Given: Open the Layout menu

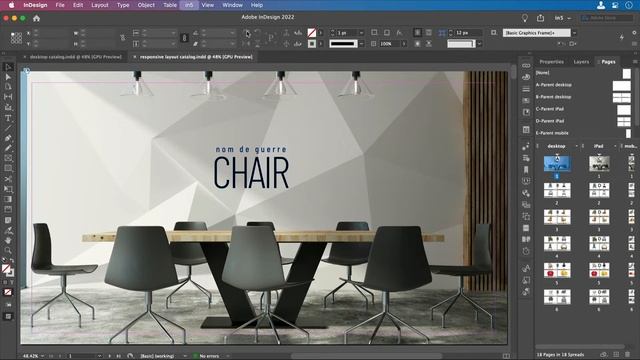Looking at the screenshot, I should coord(100,5).
